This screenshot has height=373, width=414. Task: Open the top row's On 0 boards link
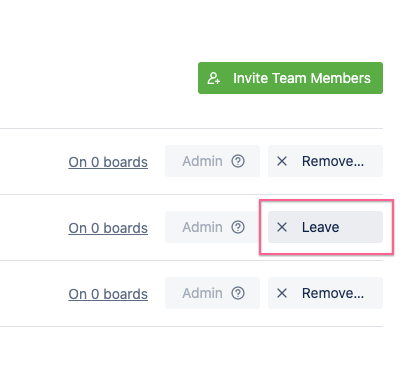(x=108, y=162)
